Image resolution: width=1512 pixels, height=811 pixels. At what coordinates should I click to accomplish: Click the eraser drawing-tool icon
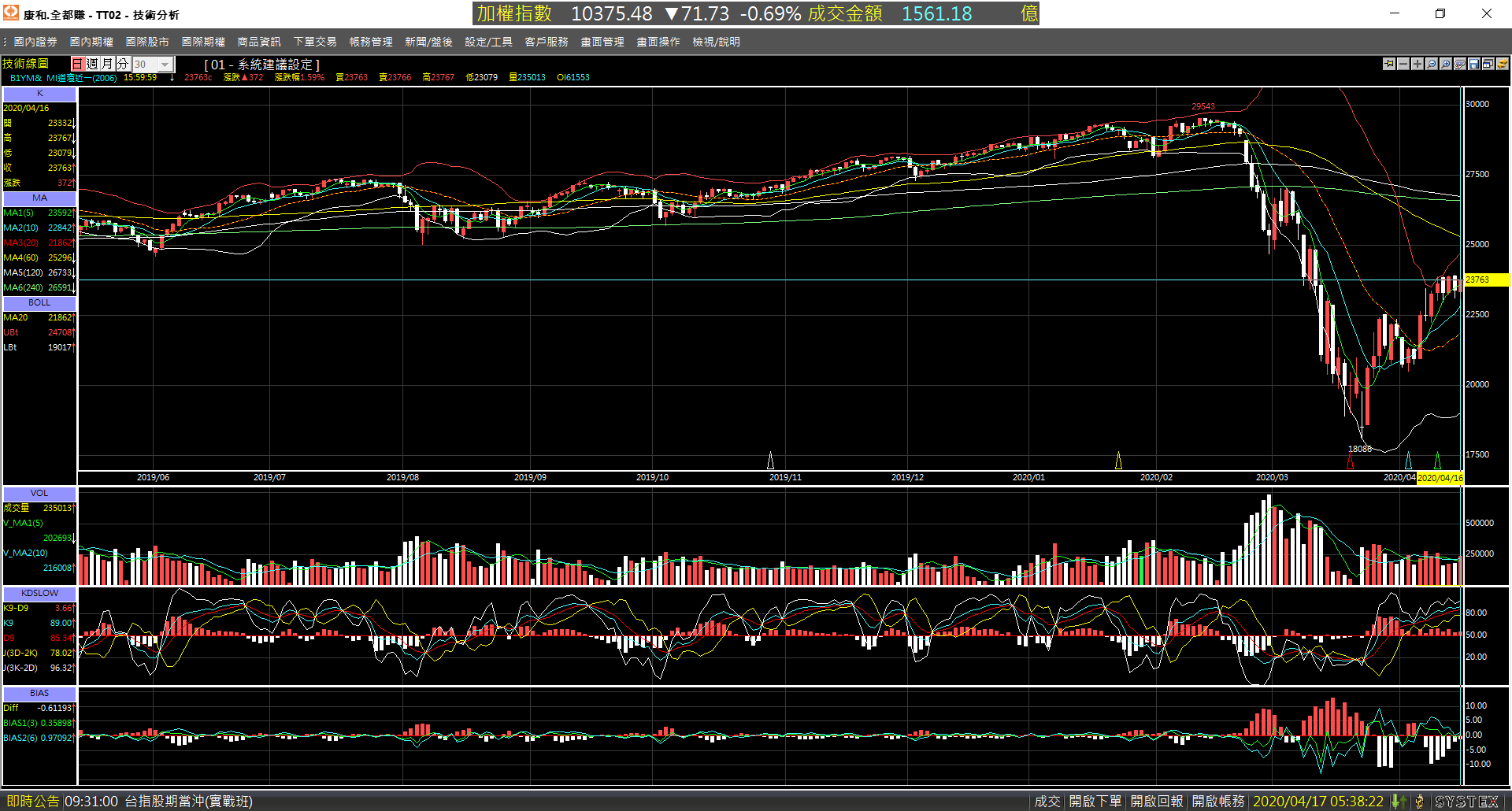coord(1460,64)
